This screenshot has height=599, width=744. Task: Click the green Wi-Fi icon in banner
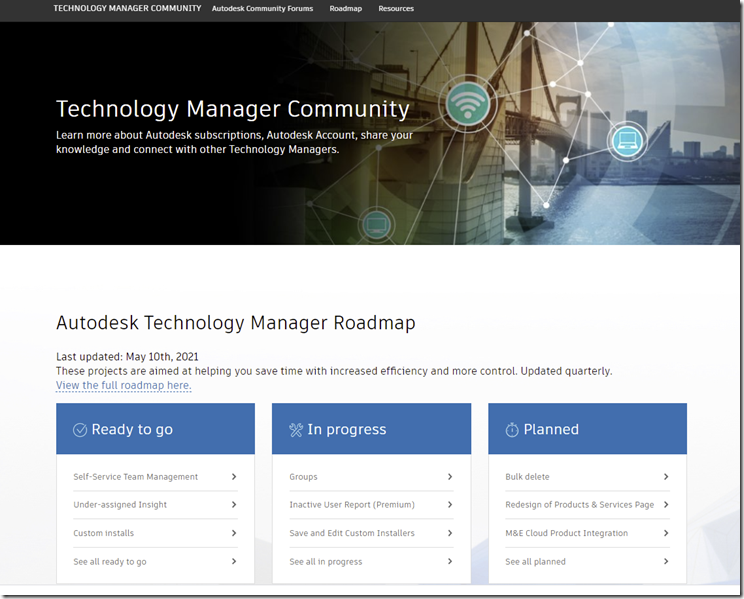pos(467,103)
